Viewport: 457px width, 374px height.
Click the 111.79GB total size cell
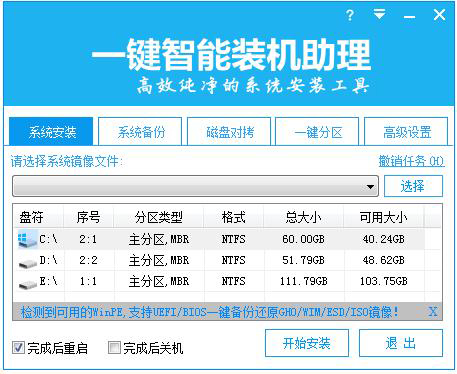coord(304,281)
